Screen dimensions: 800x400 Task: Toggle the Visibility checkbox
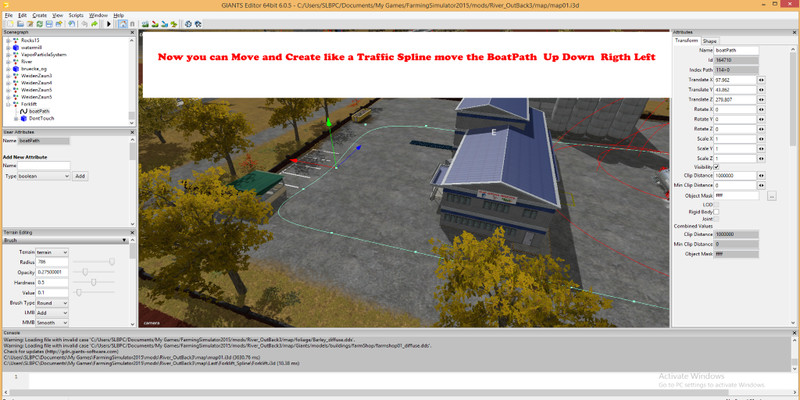pos(717,166)
